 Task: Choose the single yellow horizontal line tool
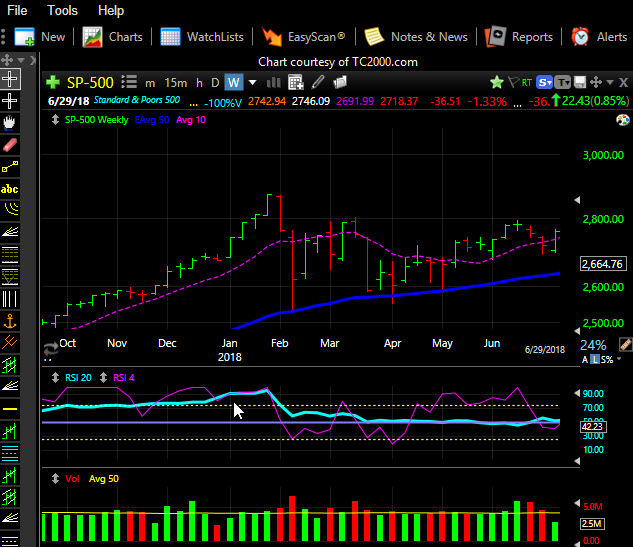point(10,409)
